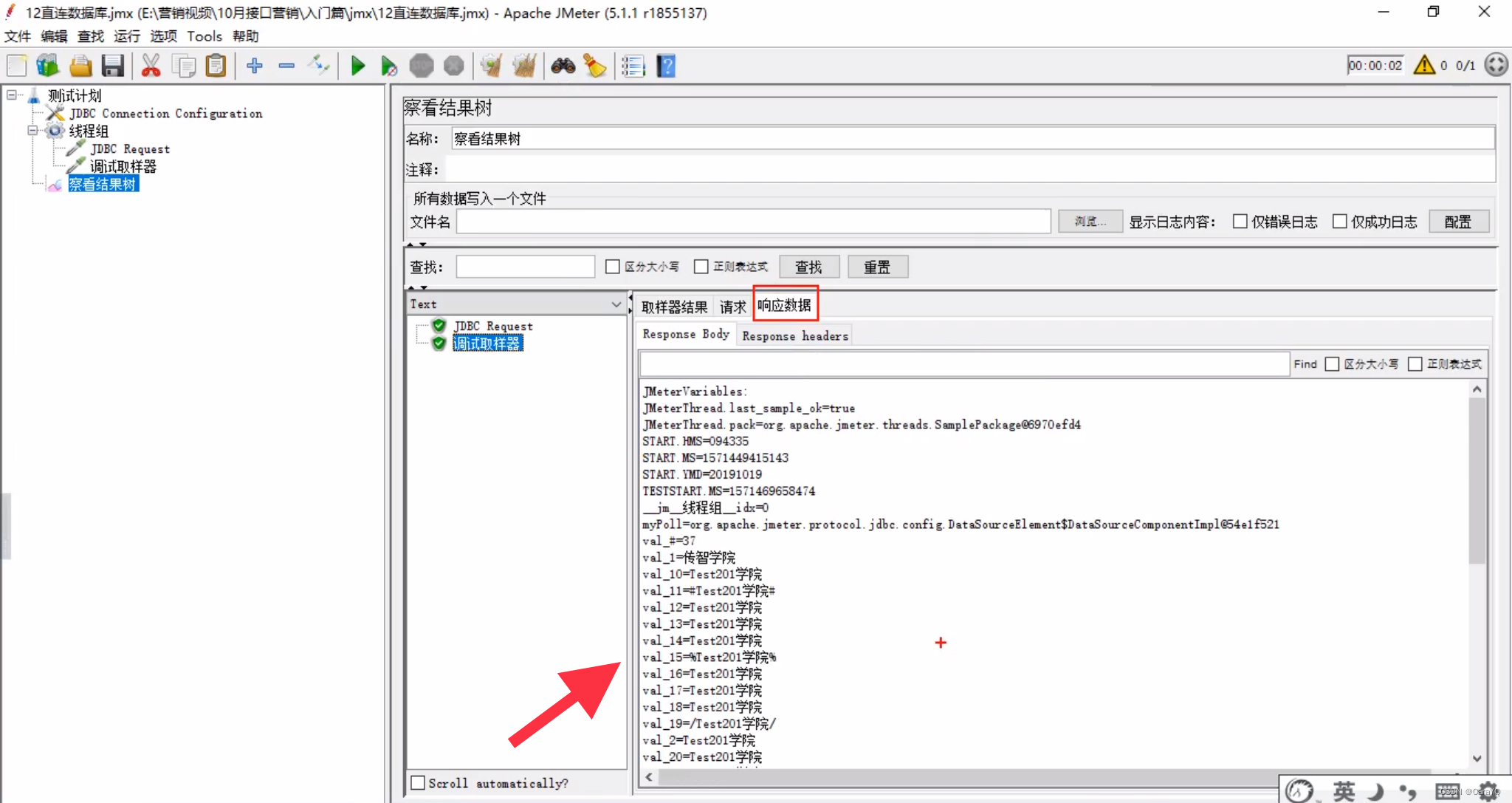This screenshot has width=1512, height=803.
Task: Select the Response Body tab
Action: click(686, 334)
